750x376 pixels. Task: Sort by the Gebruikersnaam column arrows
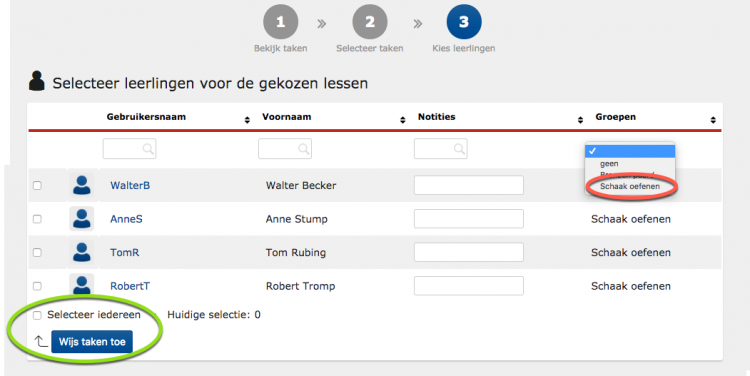pyautogui.click(x=247, y=120)
